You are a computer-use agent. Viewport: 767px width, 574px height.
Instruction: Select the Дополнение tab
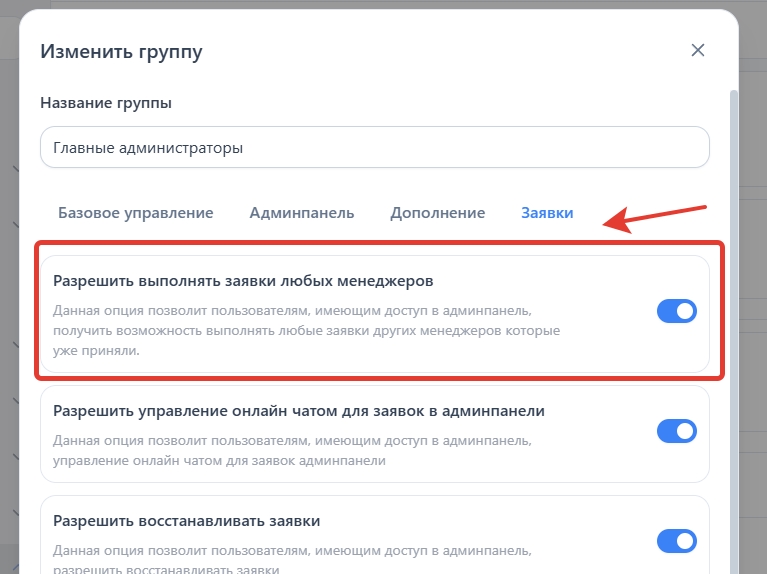(437, 213)
